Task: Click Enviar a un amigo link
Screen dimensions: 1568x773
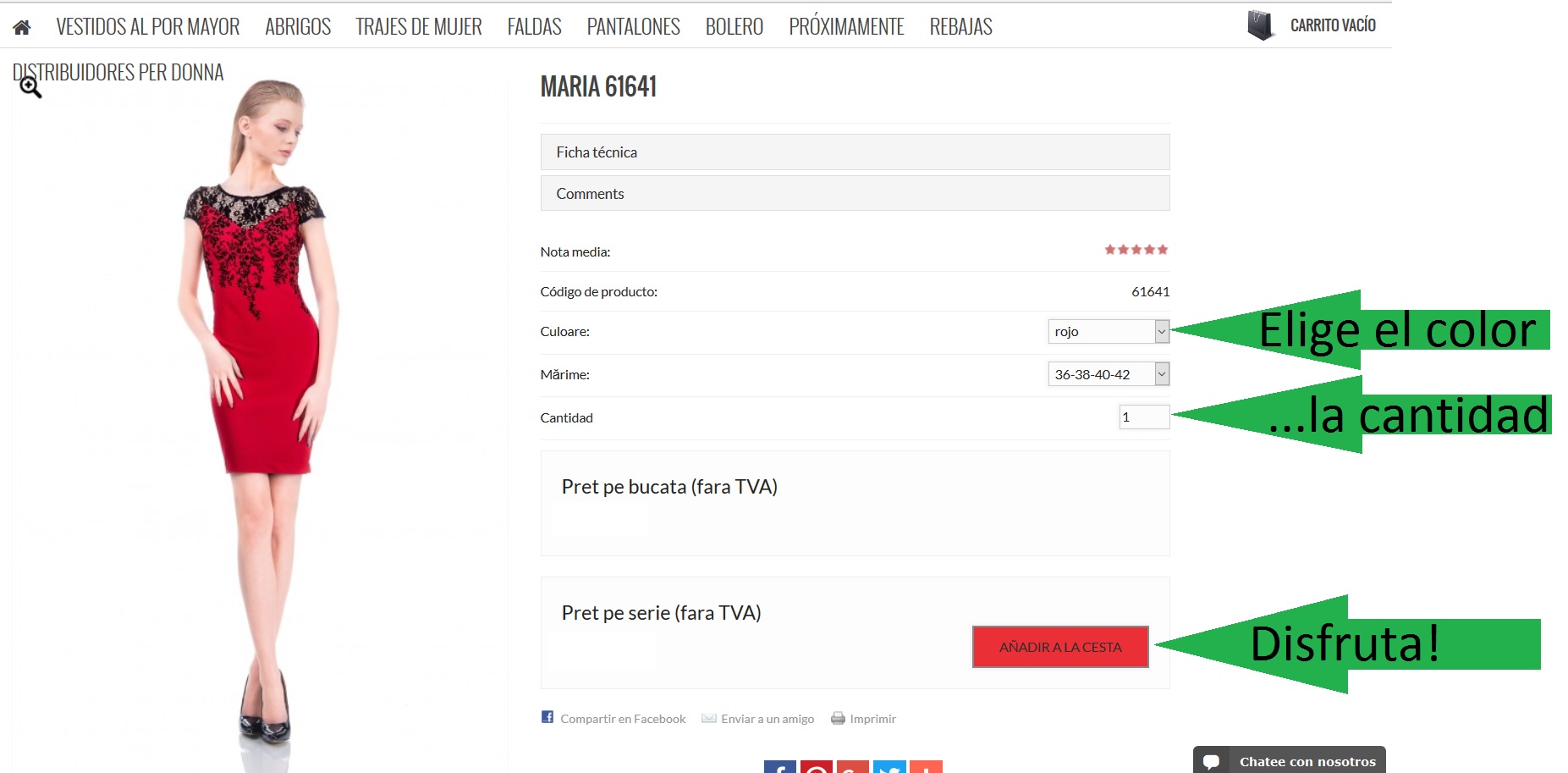Action: 767,719
